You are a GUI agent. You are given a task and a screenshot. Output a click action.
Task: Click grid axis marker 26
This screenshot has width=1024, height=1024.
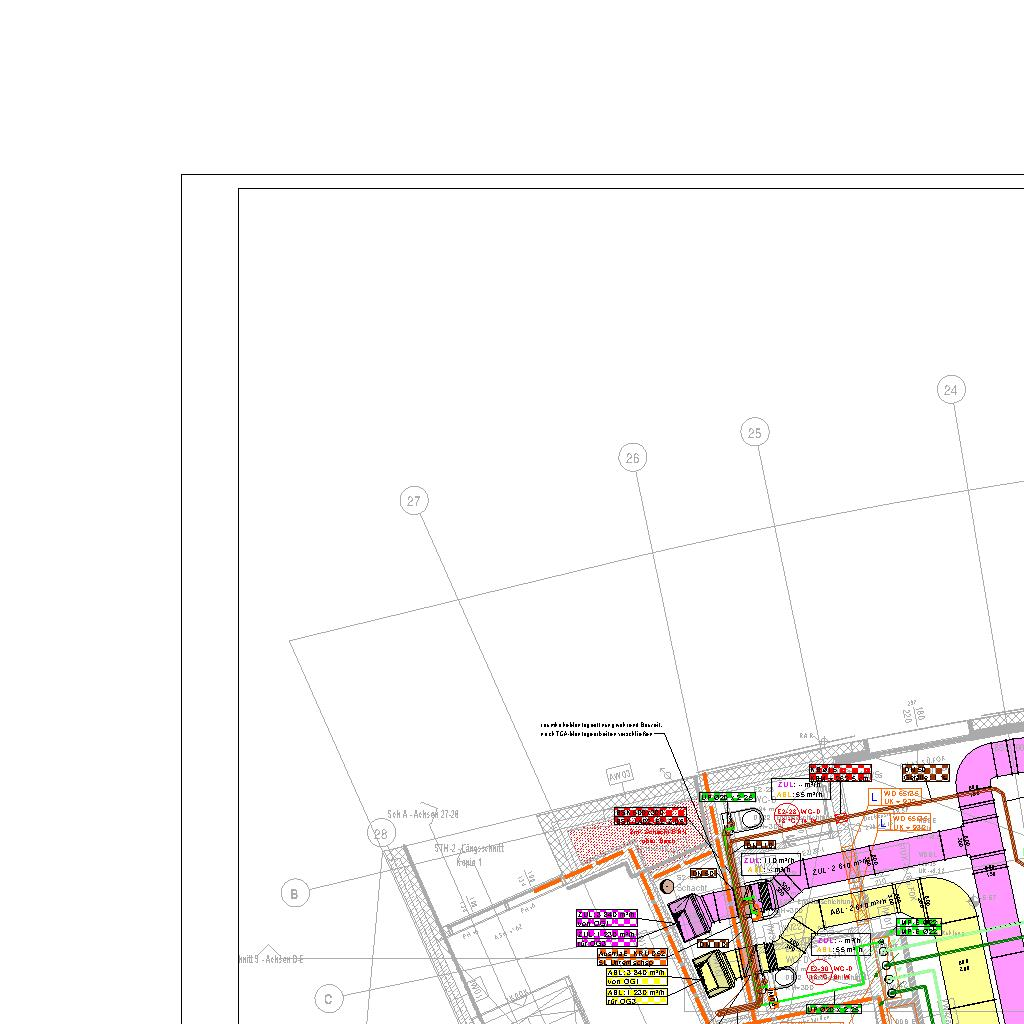(632, 458)
